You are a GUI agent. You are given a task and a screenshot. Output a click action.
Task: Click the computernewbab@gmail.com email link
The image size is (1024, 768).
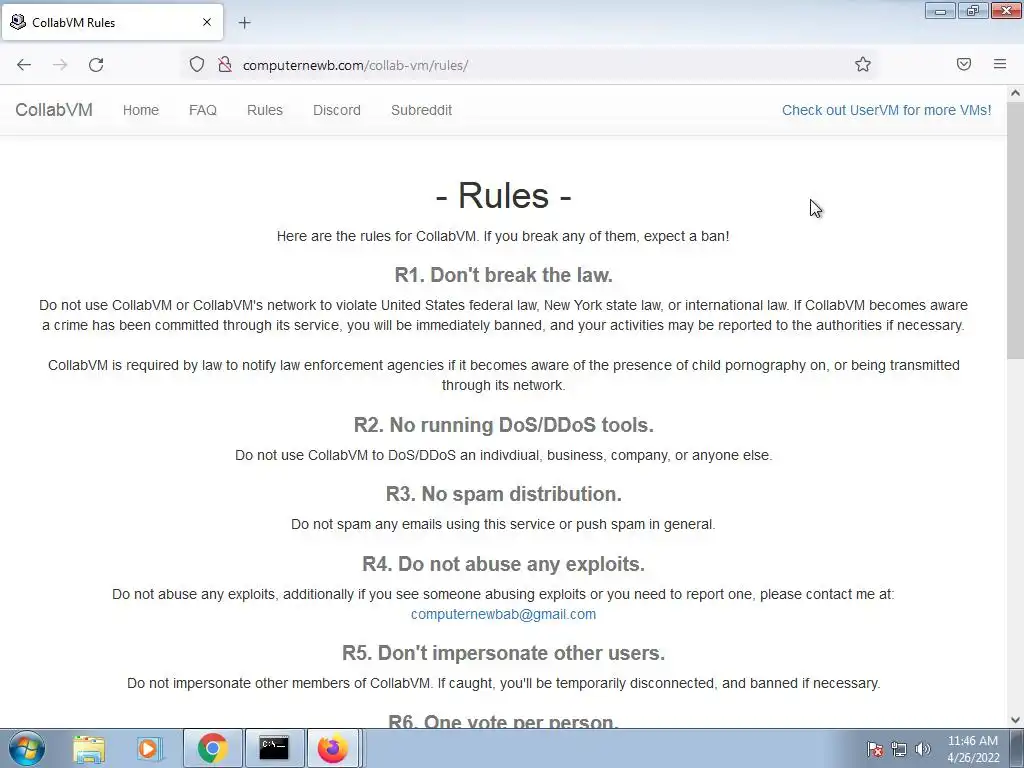(504, 615)
